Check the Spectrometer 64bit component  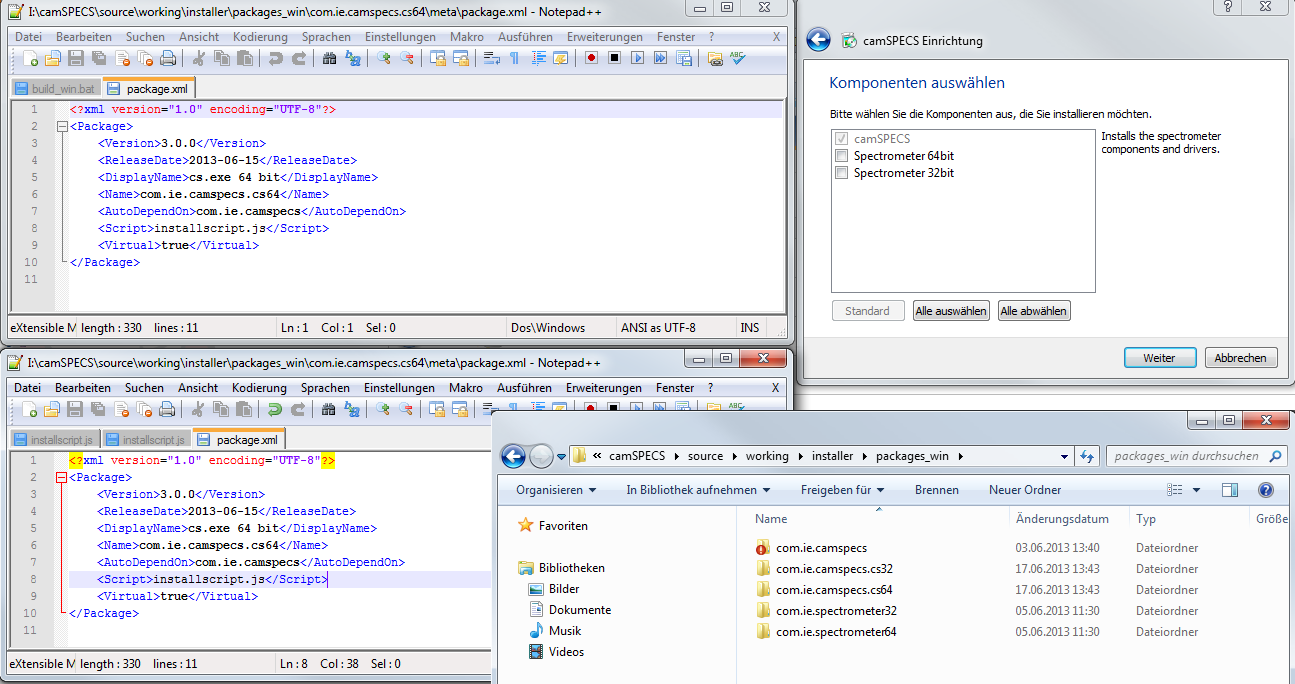click(842, 156)
